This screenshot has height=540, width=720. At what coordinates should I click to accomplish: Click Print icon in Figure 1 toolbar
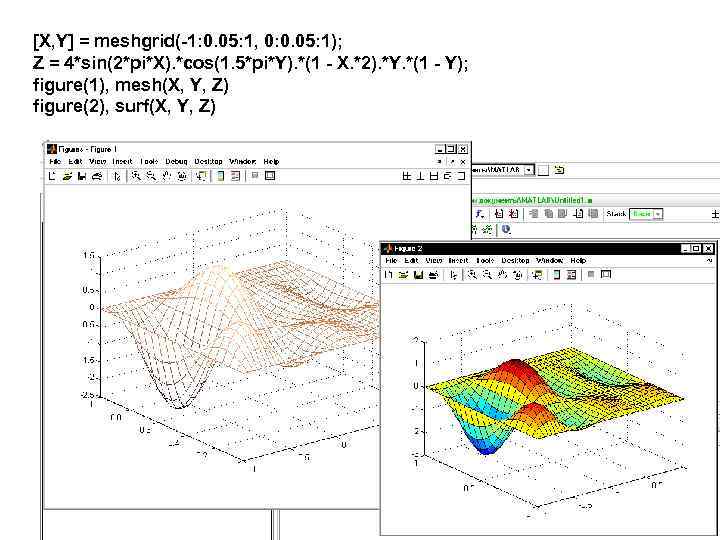pos(97,176)
